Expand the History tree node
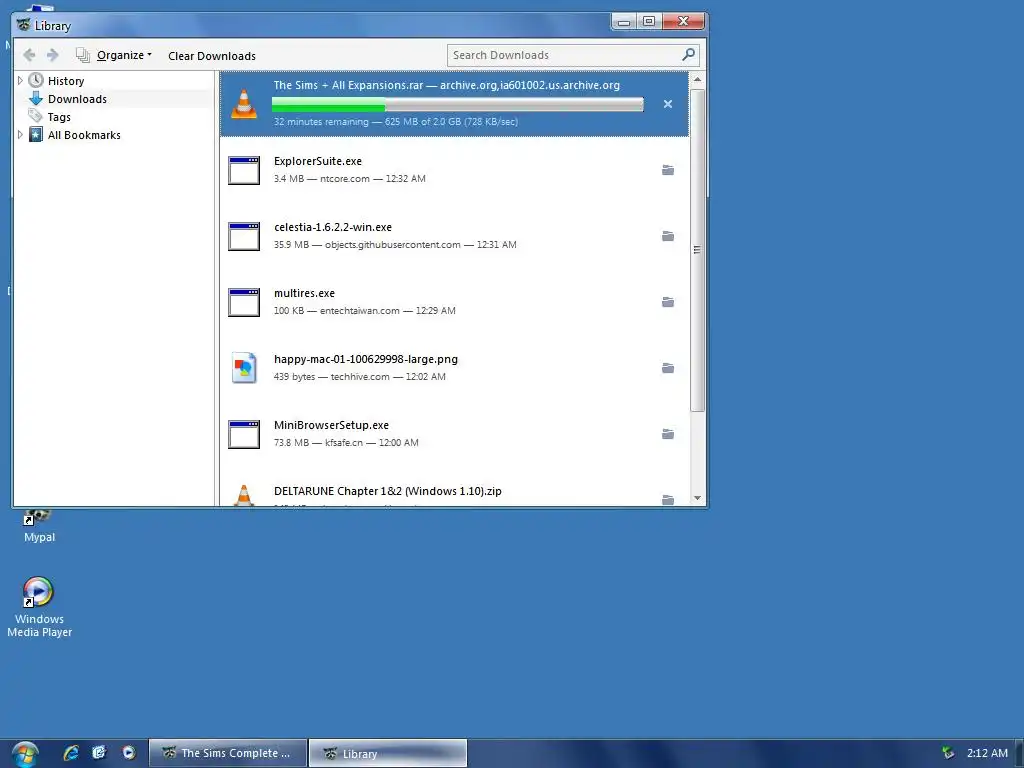1024x768 pixels. point(20,80)
